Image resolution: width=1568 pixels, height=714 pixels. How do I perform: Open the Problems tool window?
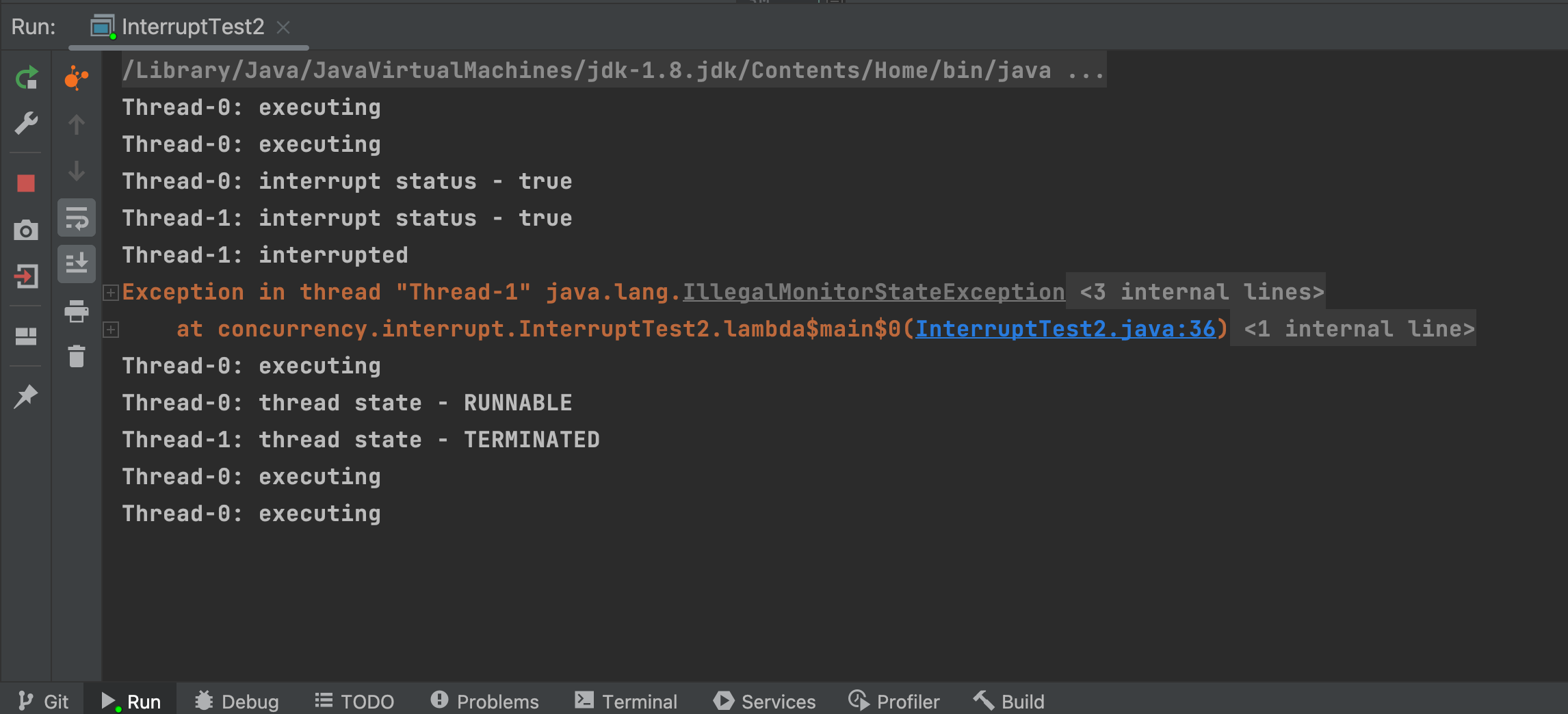[484, 701]
